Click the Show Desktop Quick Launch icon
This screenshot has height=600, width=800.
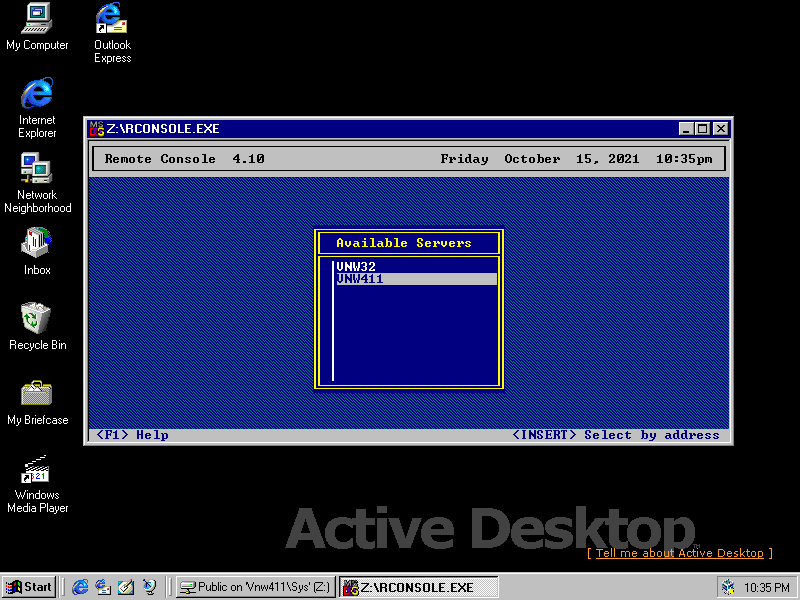click(x=126, y=587)
